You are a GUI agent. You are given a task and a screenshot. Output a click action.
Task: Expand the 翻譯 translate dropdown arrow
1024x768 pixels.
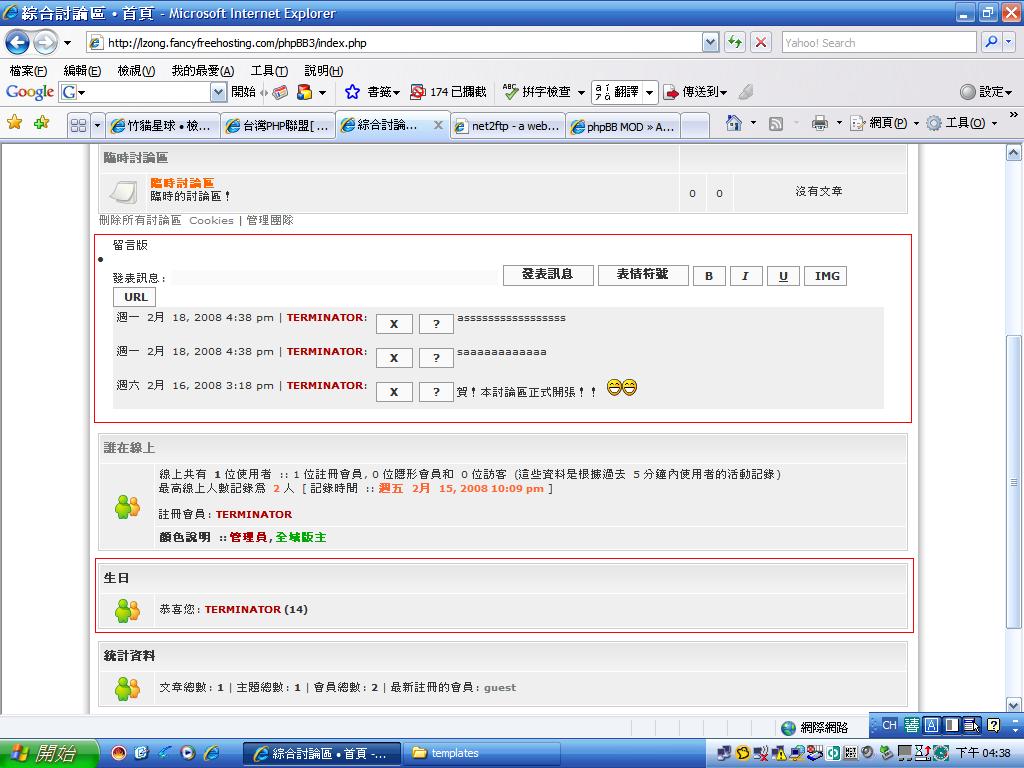click(x=649, y=92)
